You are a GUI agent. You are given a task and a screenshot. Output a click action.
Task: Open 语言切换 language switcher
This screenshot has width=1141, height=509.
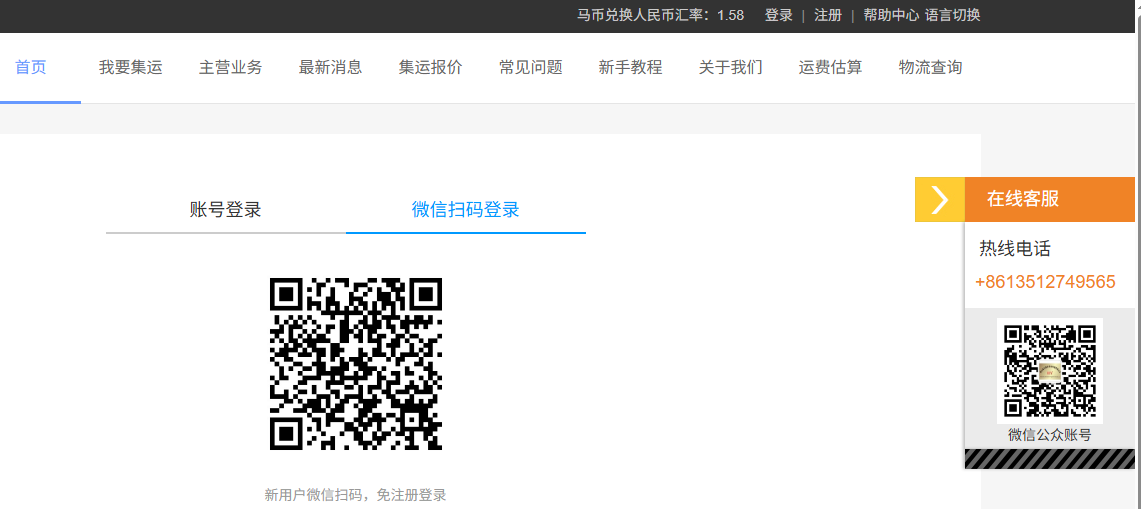click(x=953, y=15)
